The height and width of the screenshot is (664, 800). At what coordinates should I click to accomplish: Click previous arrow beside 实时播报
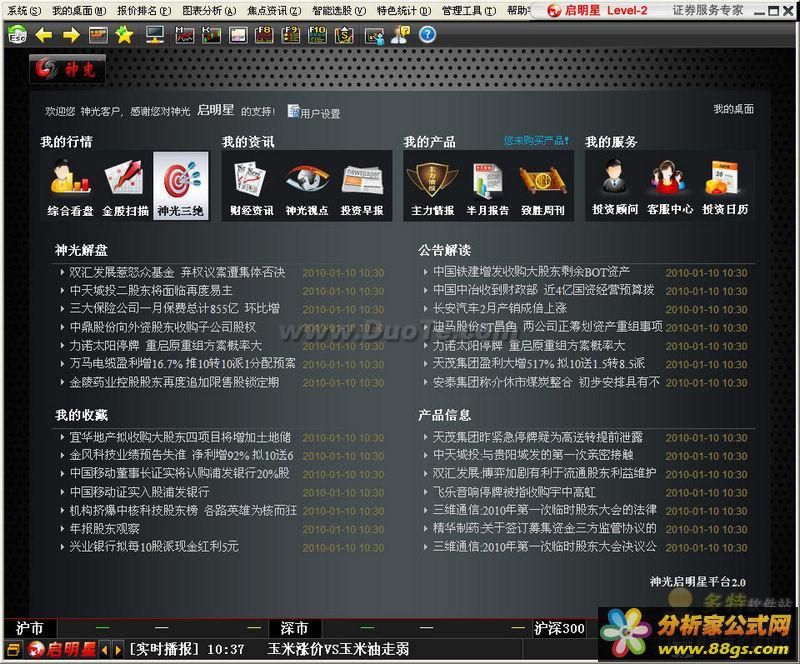[105, 650]
